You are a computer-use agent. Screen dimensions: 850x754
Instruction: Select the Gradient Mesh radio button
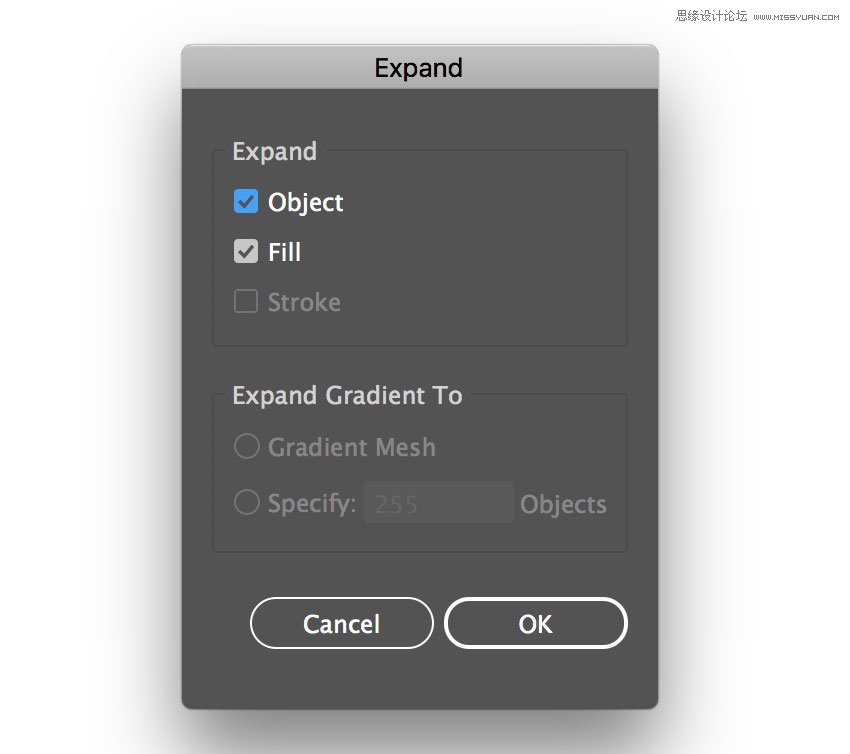coord(246,446)
